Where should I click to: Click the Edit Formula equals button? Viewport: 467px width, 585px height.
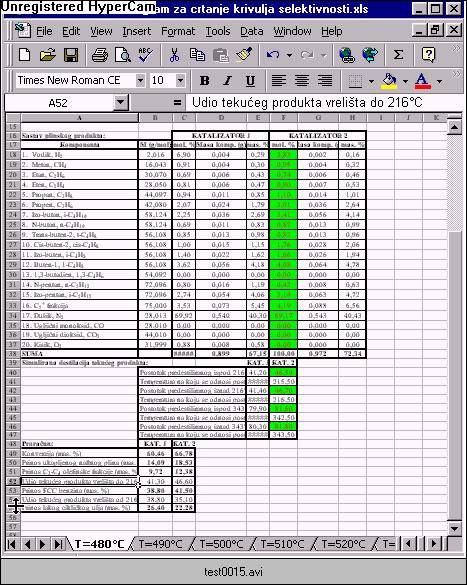point(178,103)
